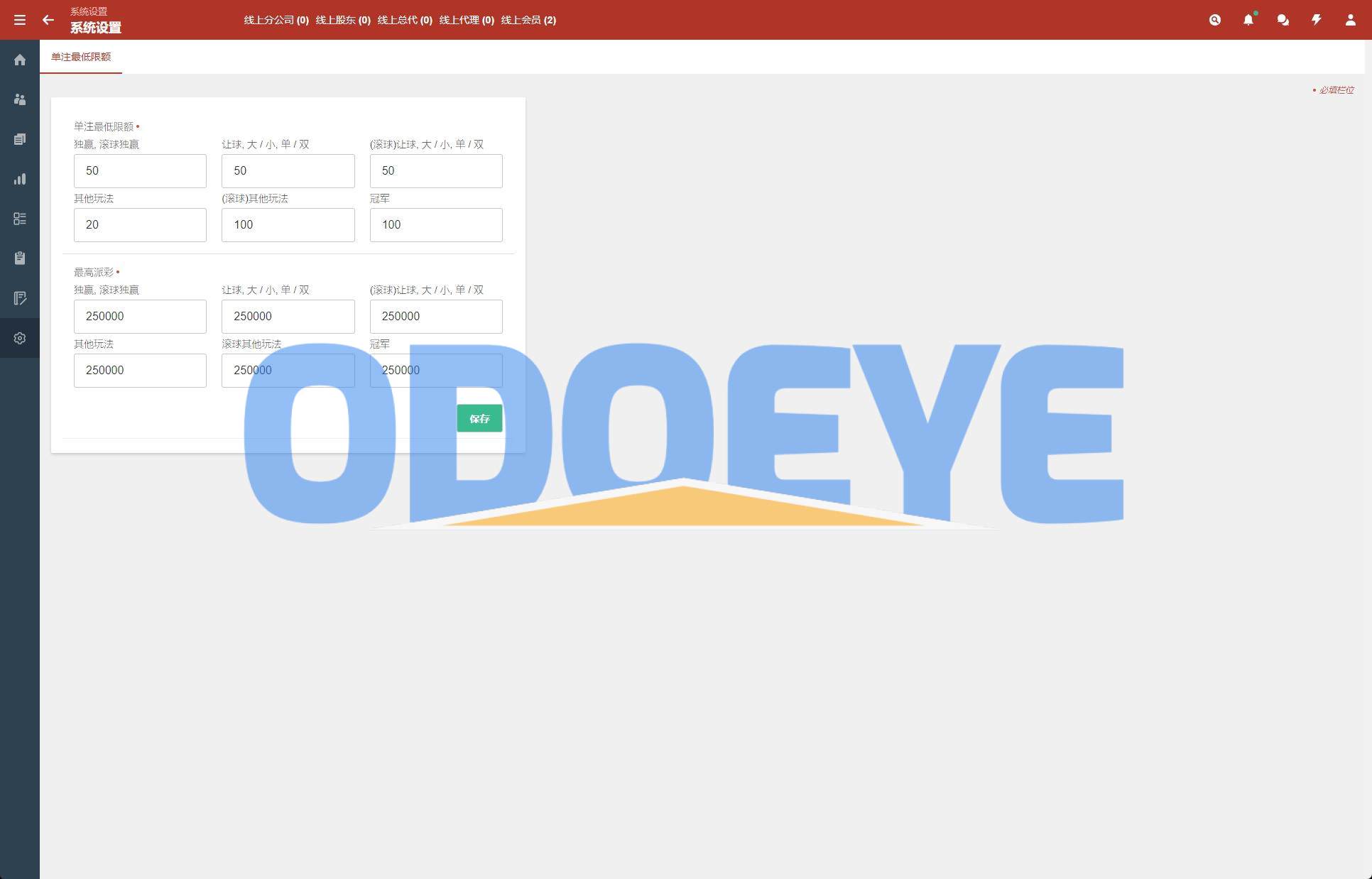The height and width of the screenshot is (879, 1372).
Task: Click 线上会员 (2) in header
Action: coord(528,20)
